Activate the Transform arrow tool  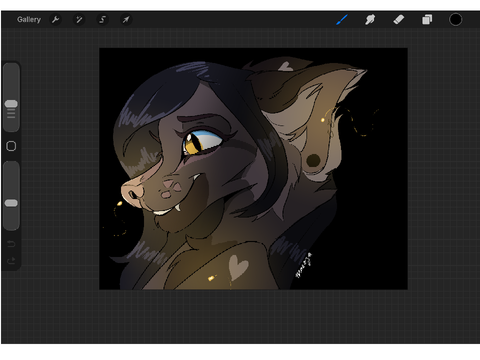(x=126, y=20)
